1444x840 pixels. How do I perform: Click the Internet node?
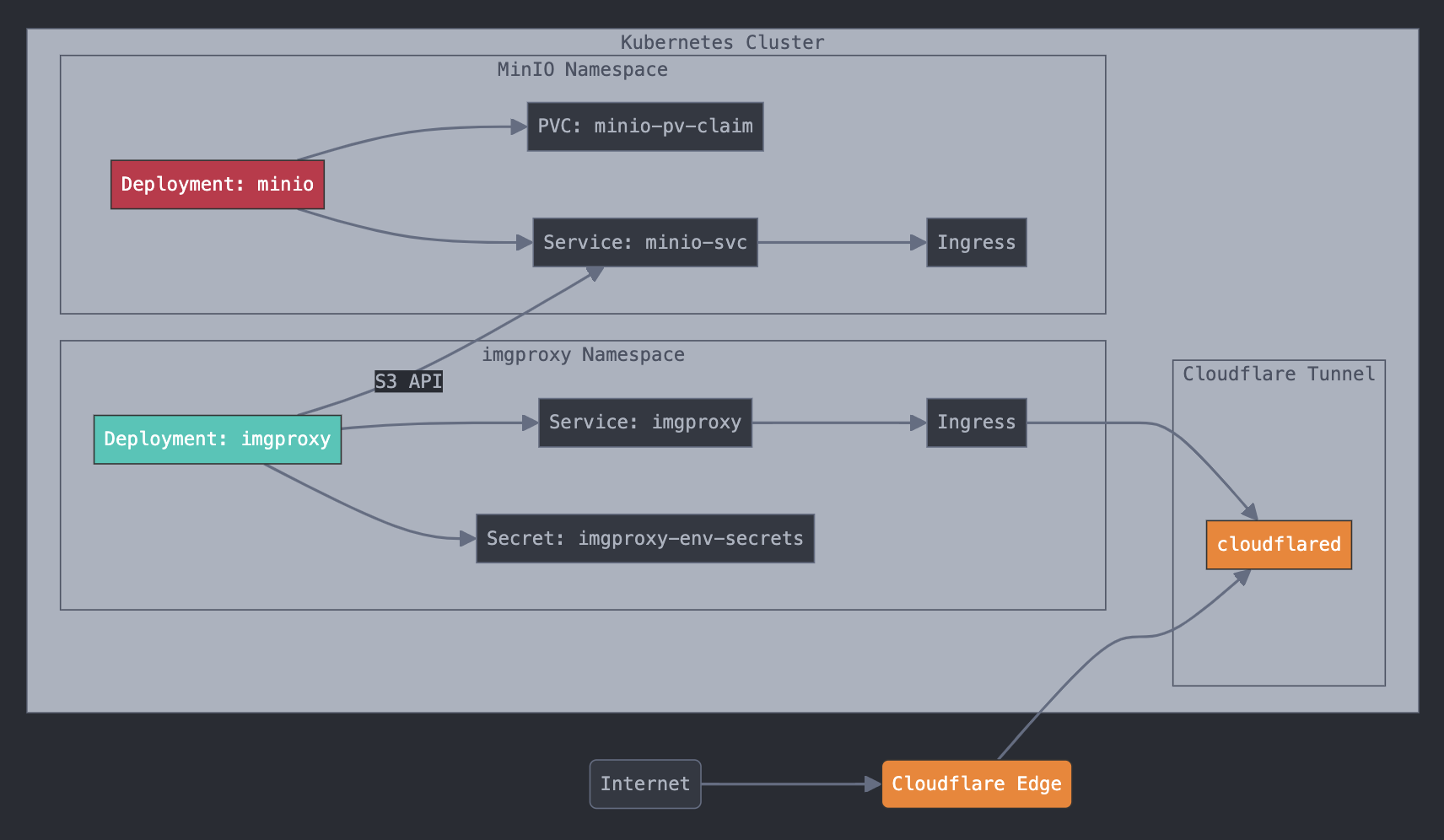point(645,784)
